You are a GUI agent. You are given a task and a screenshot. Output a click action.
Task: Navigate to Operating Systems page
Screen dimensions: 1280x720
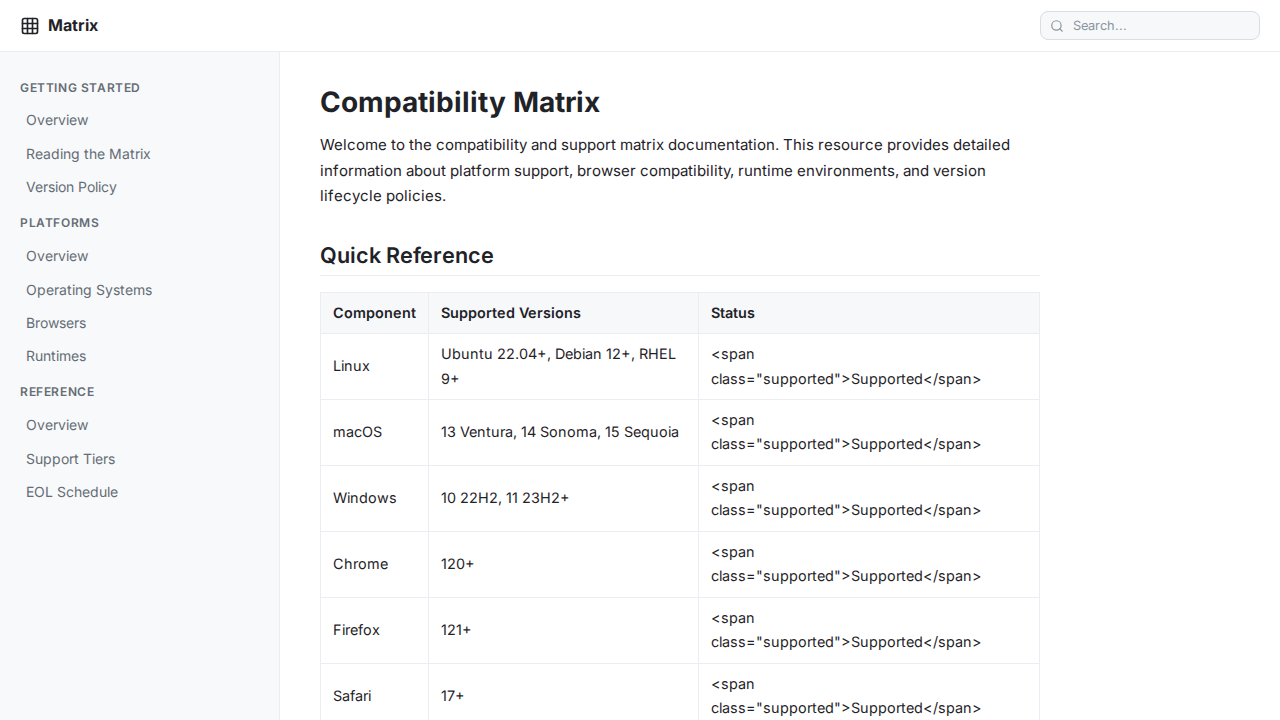[89, 290]
